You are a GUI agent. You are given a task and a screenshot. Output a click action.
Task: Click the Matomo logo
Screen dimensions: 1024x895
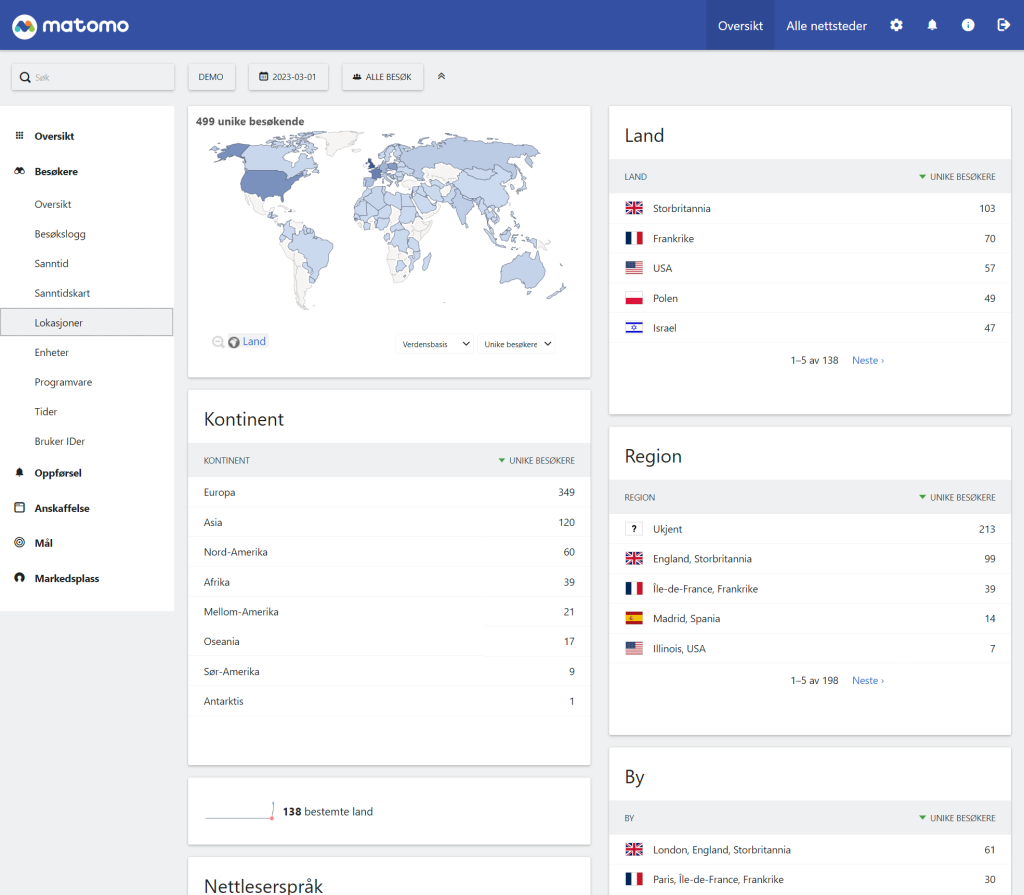(x=71, y=25)
